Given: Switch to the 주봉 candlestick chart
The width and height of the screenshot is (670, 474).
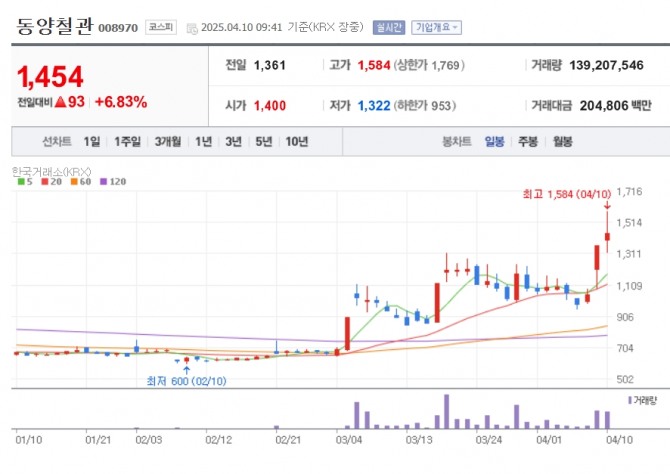Looking at the screenshot, I should [x=528, y=141].
